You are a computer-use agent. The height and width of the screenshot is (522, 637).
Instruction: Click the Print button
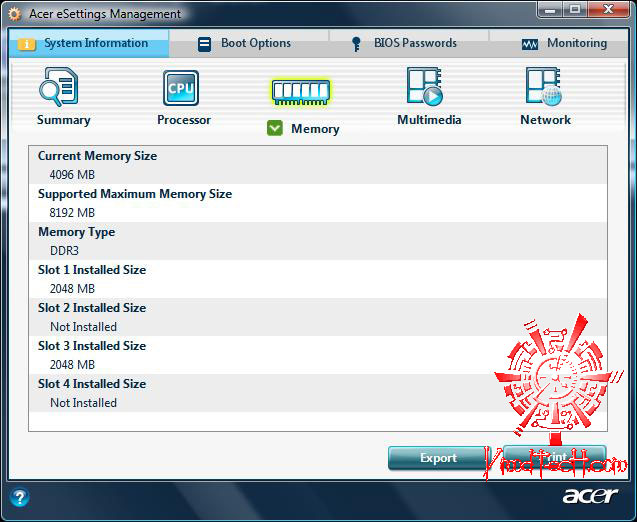[x=555, y=457]
